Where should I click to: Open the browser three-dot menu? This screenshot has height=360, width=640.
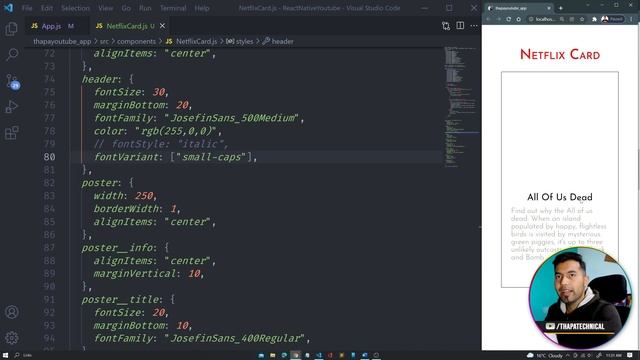(x=632, y=19)
